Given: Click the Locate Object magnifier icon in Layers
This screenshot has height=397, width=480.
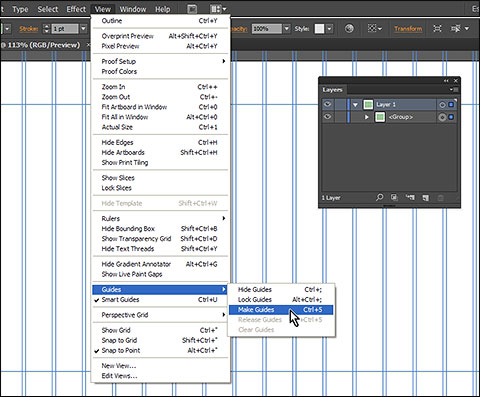Looking at the screenshot, I should (379, 197).
